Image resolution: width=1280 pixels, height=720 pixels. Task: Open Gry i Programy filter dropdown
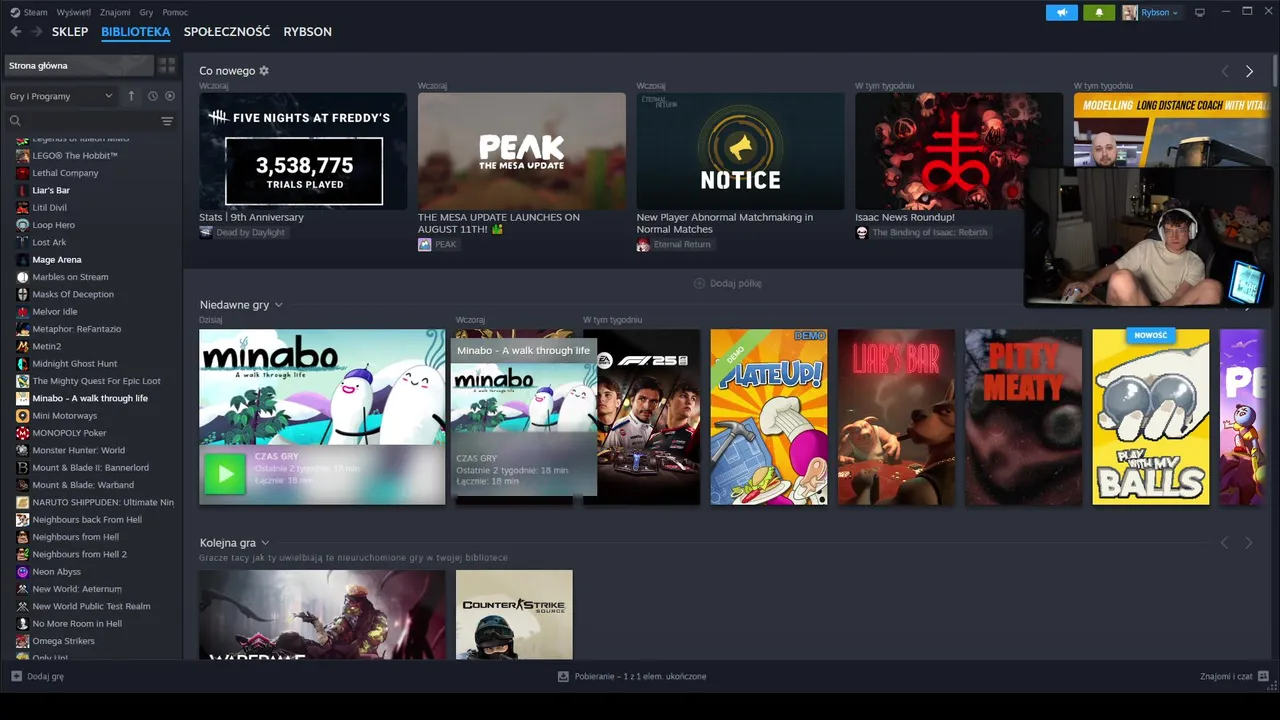pyautogui.click(x=61, y=96)
